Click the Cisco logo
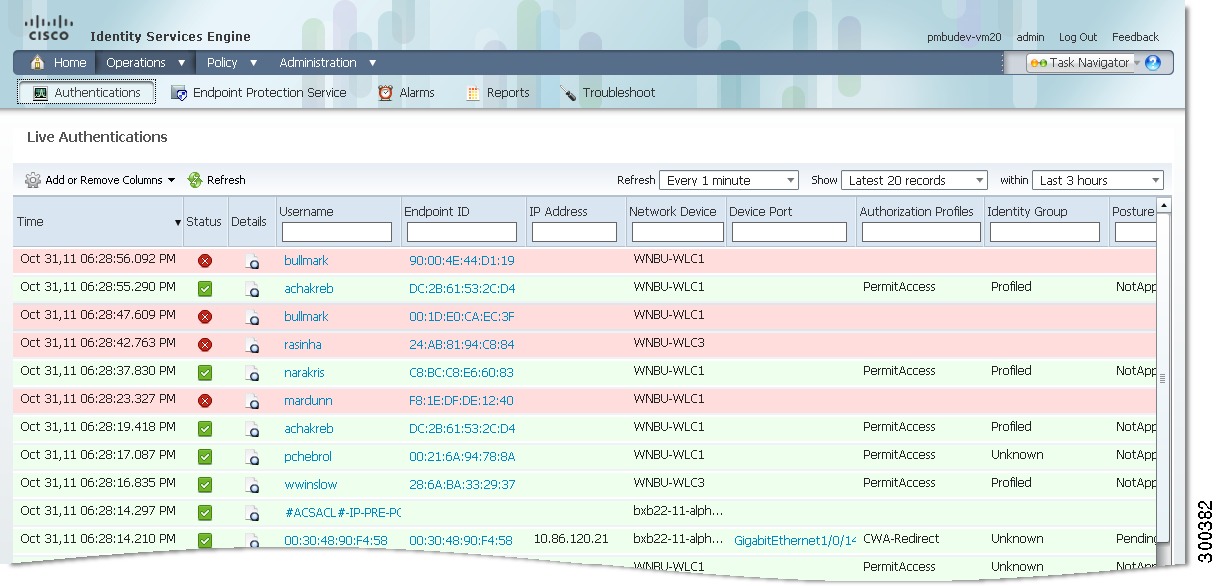The width and height of the screenshot is (1217, 586). tap(48, 27)
